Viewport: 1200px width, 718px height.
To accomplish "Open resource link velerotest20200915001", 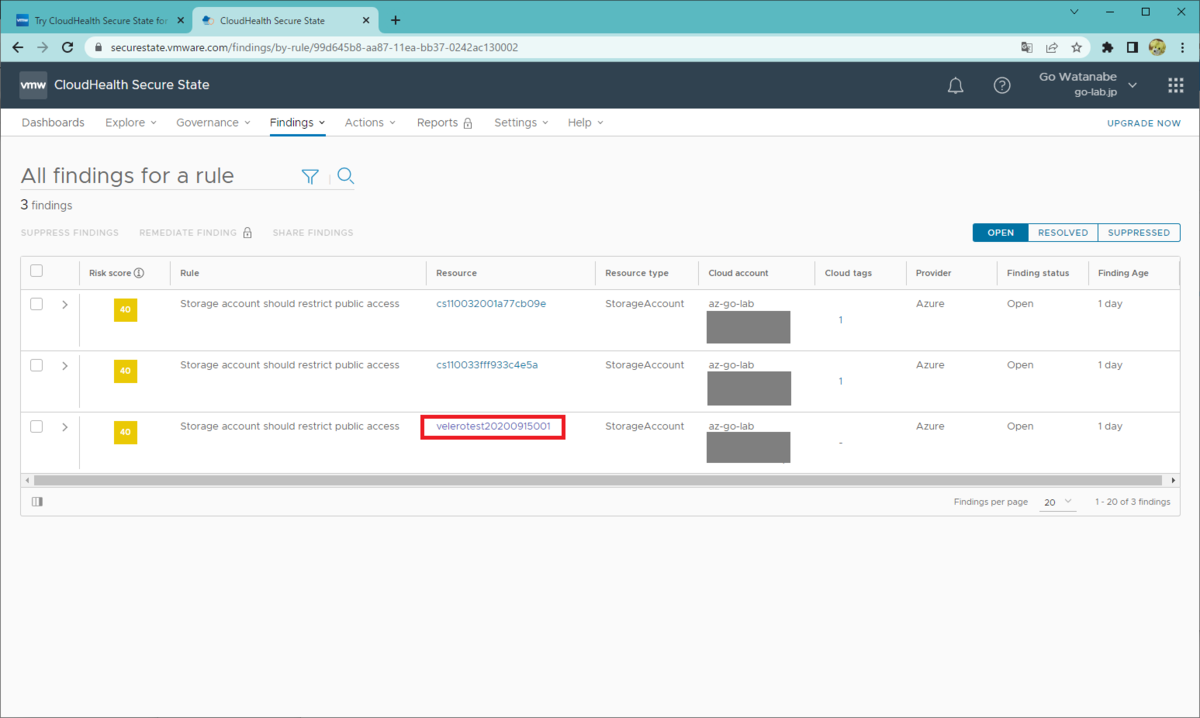I will [x=493, y=426].
